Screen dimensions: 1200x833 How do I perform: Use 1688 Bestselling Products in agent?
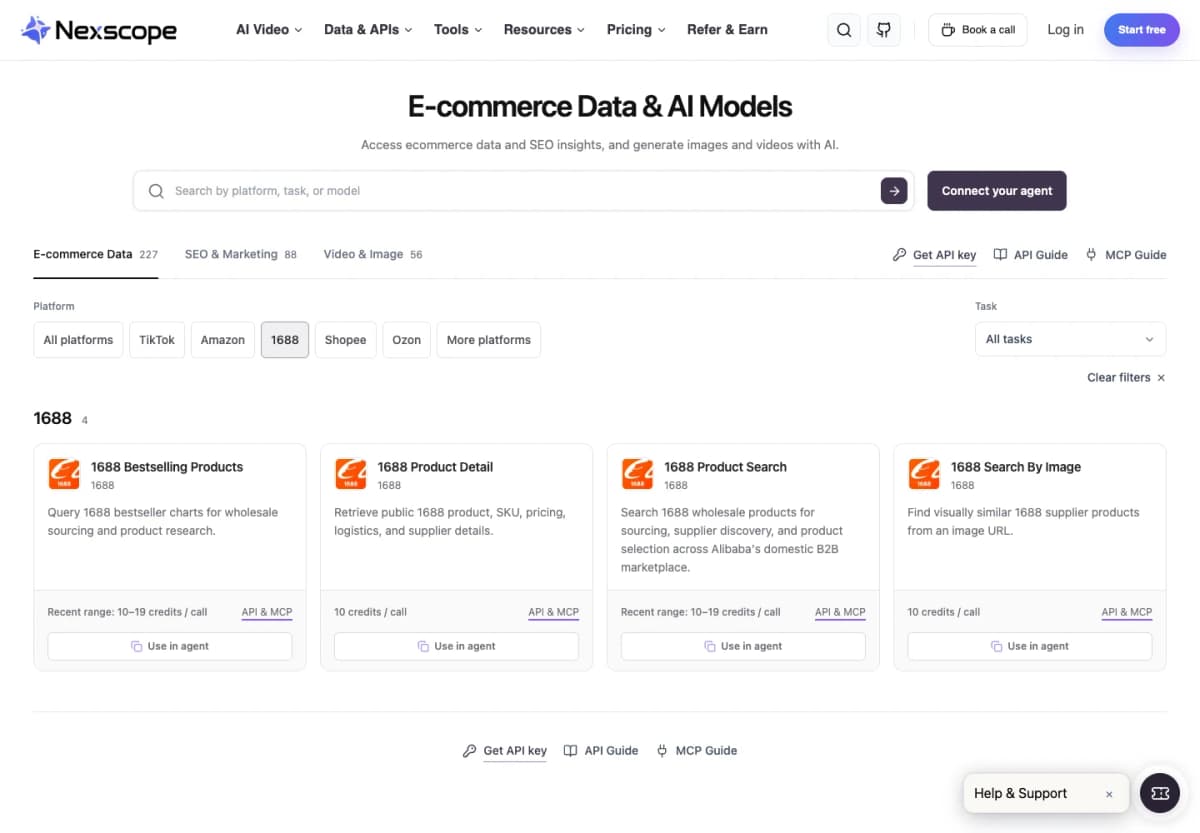pyautogui.click(x=170, y=646)
